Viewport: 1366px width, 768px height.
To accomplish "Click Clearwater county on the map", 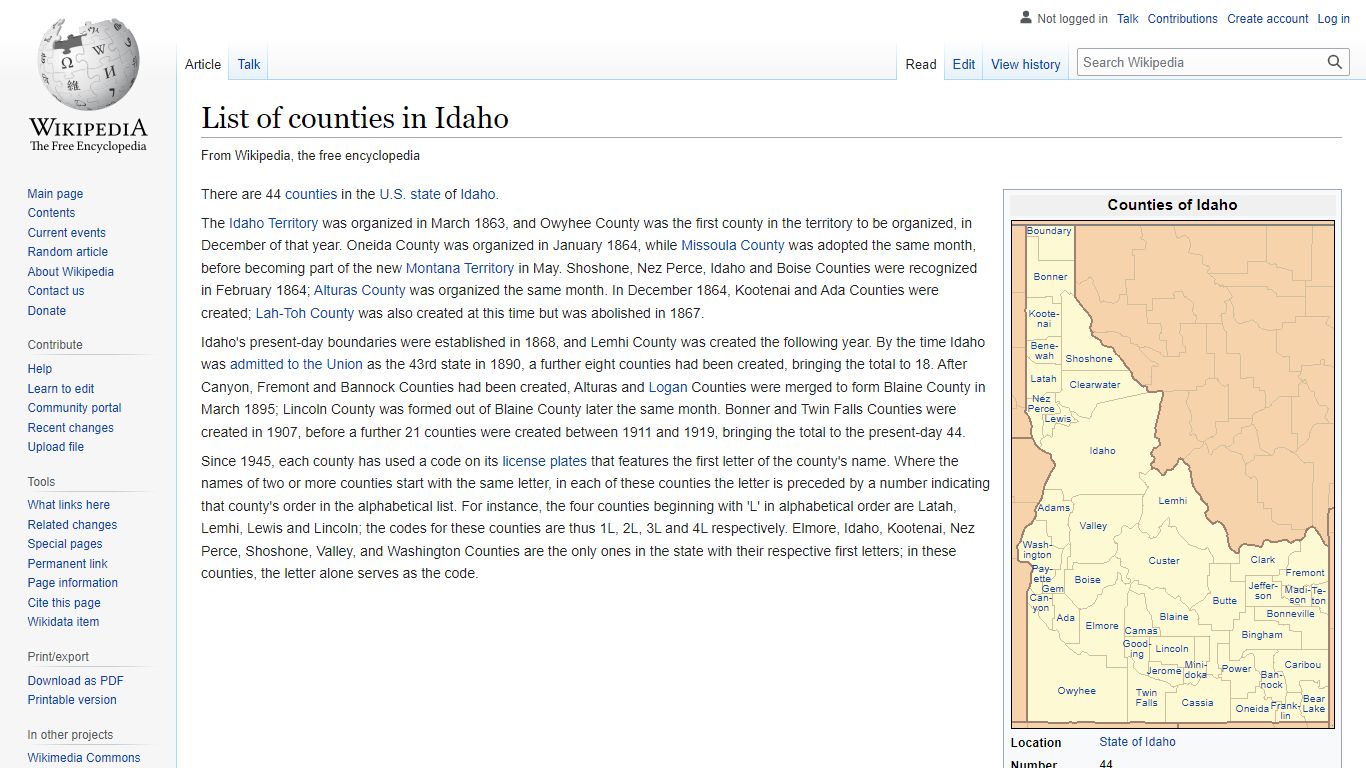I will coord(1095,385).
